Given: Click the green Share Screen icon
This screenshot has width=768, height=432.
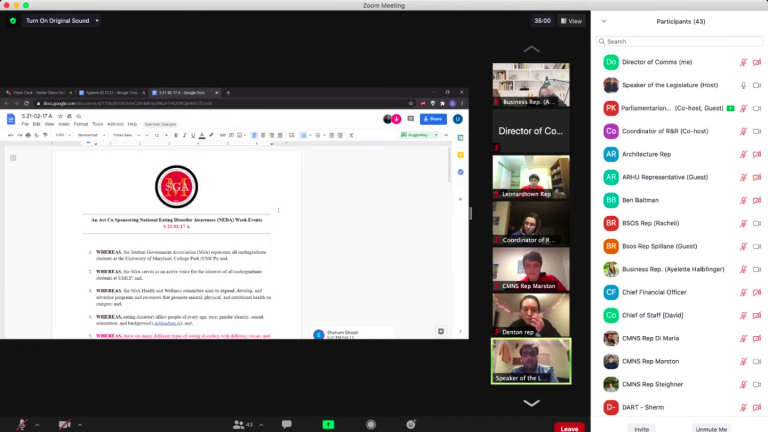Looking at the screenshot, I should 327,424.
